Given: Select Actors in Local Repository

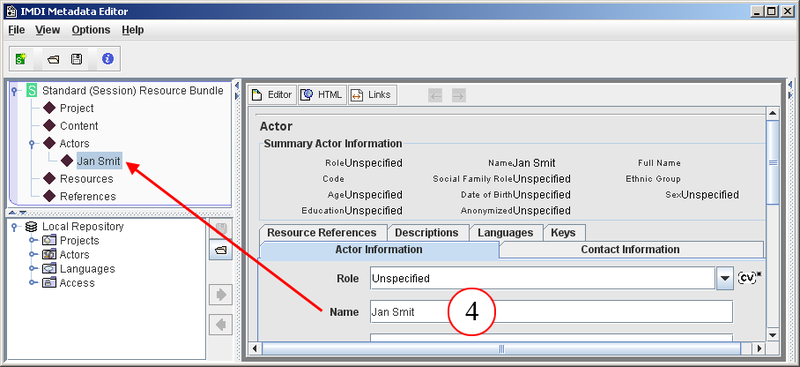Looking at the screenshot, I should click(74, 255).
